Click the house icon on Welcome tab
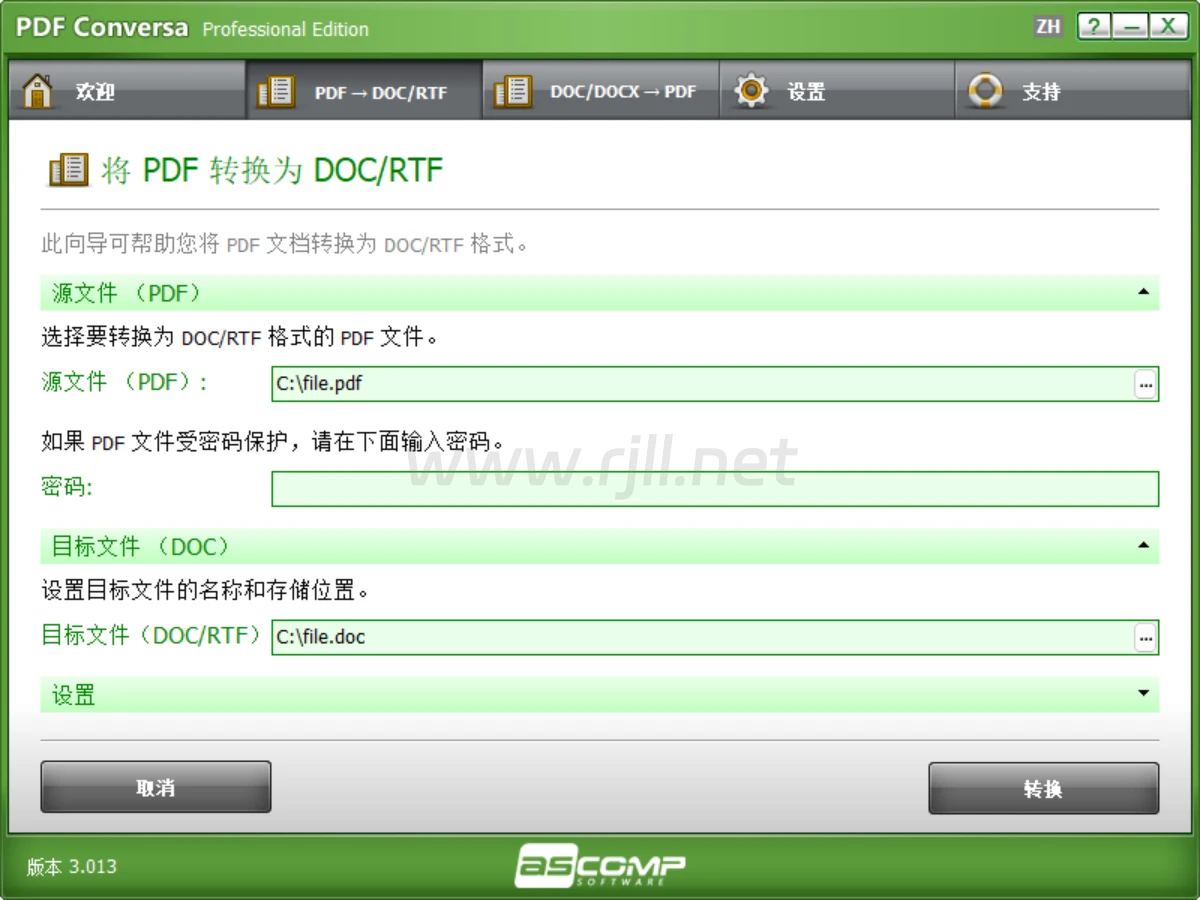Image resolution: width=1200 pixels, height=900 pixels. point(38,91)
